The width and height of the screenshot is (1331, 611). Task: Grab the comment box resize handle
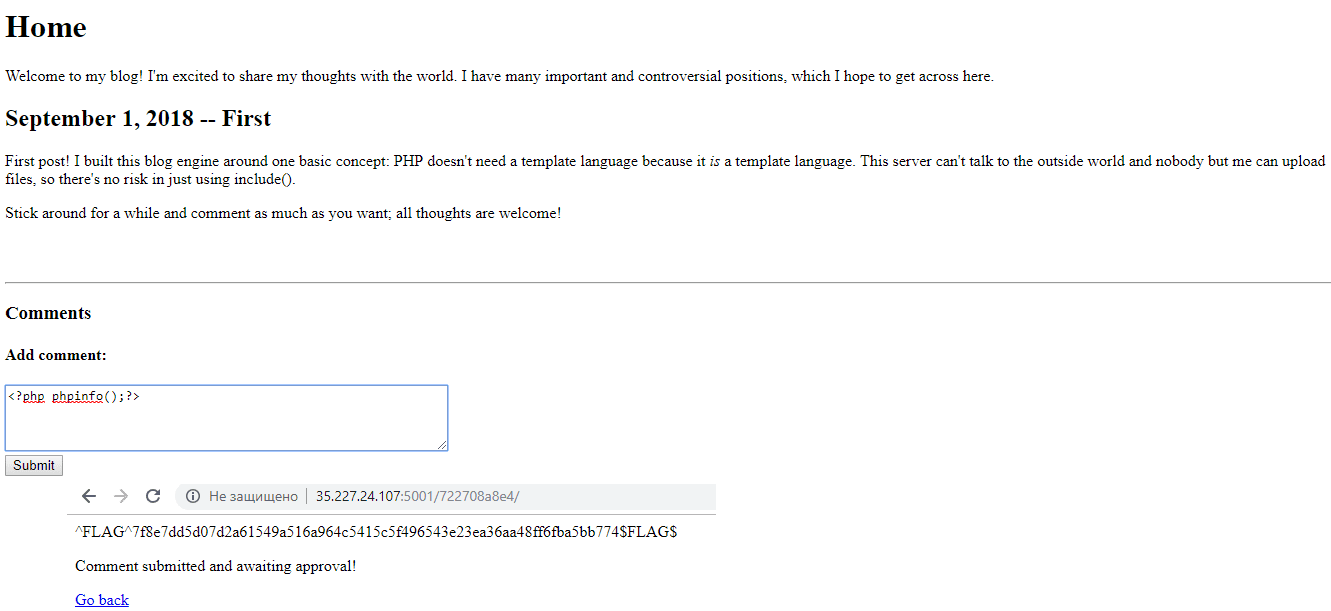point(442,445)
